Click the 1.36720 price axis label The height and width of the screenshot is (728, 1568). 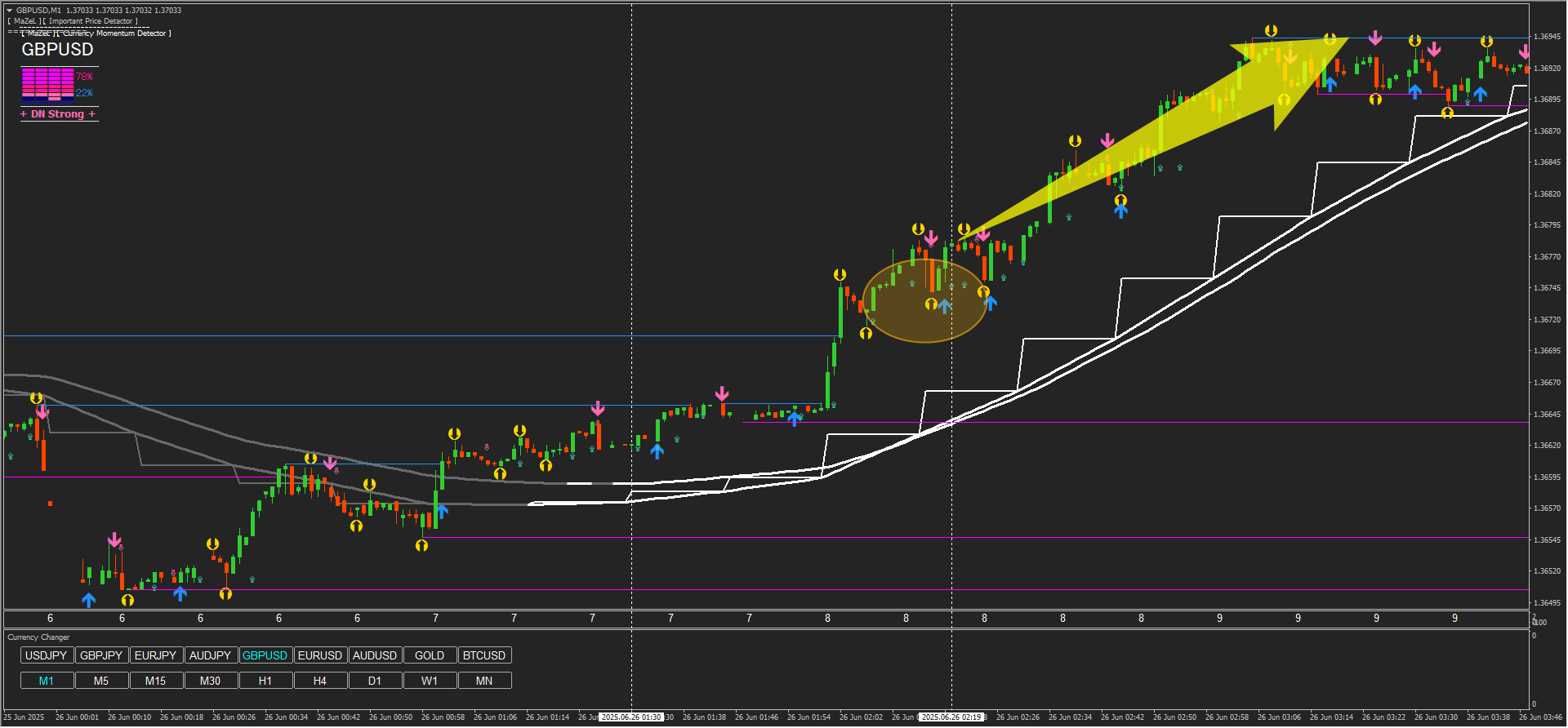pos(1547,320)
